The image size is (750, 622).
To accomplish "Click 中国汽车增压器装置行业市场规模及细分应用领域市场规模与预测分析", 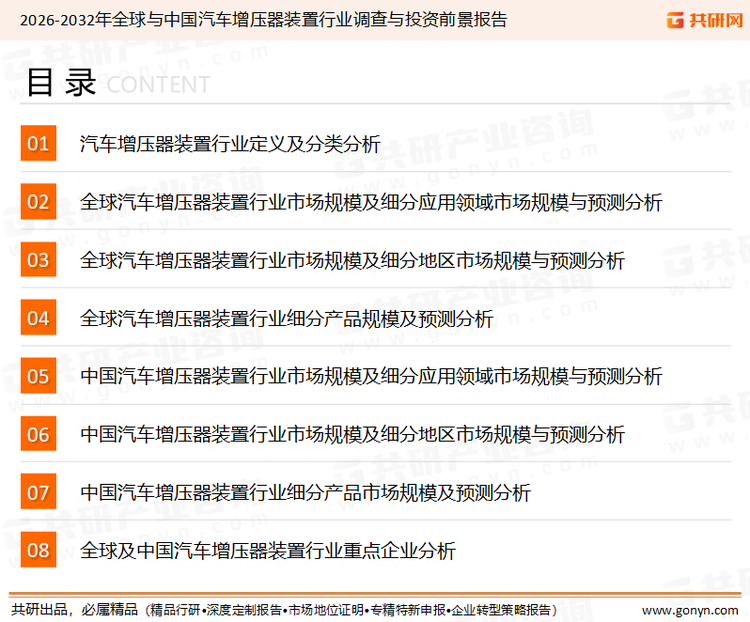I will 371,376.
